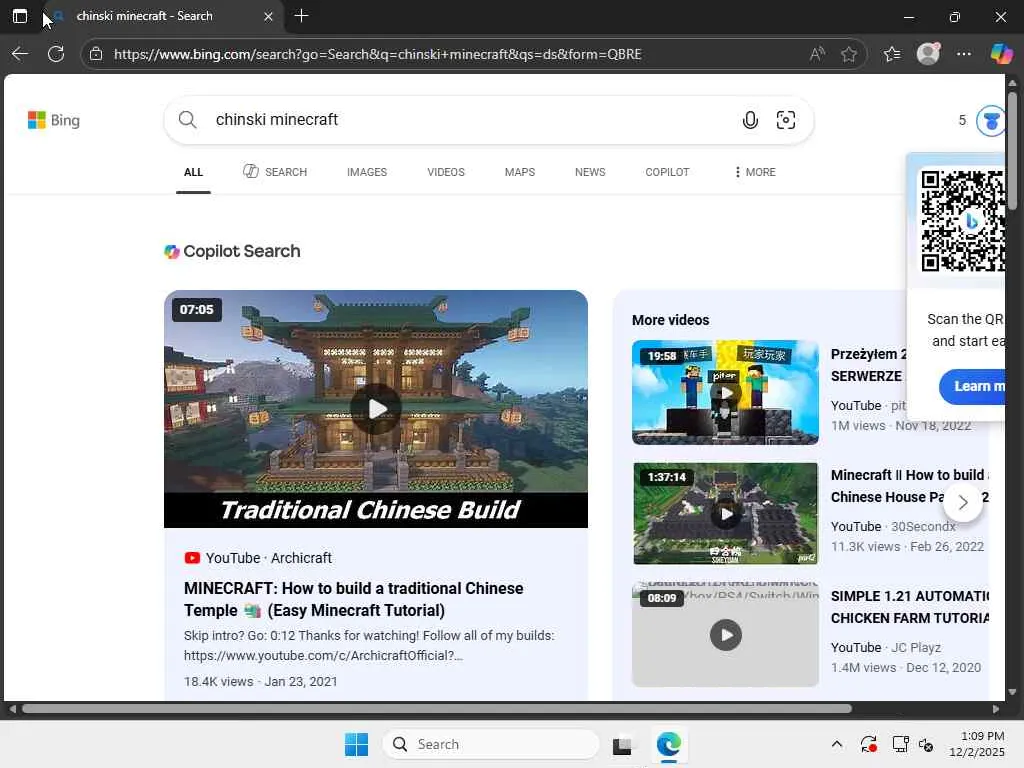Viewport: 1024px width, 768px height.
Task: Open Microsoft Rewards badge icon
Action: coord(990,121)
